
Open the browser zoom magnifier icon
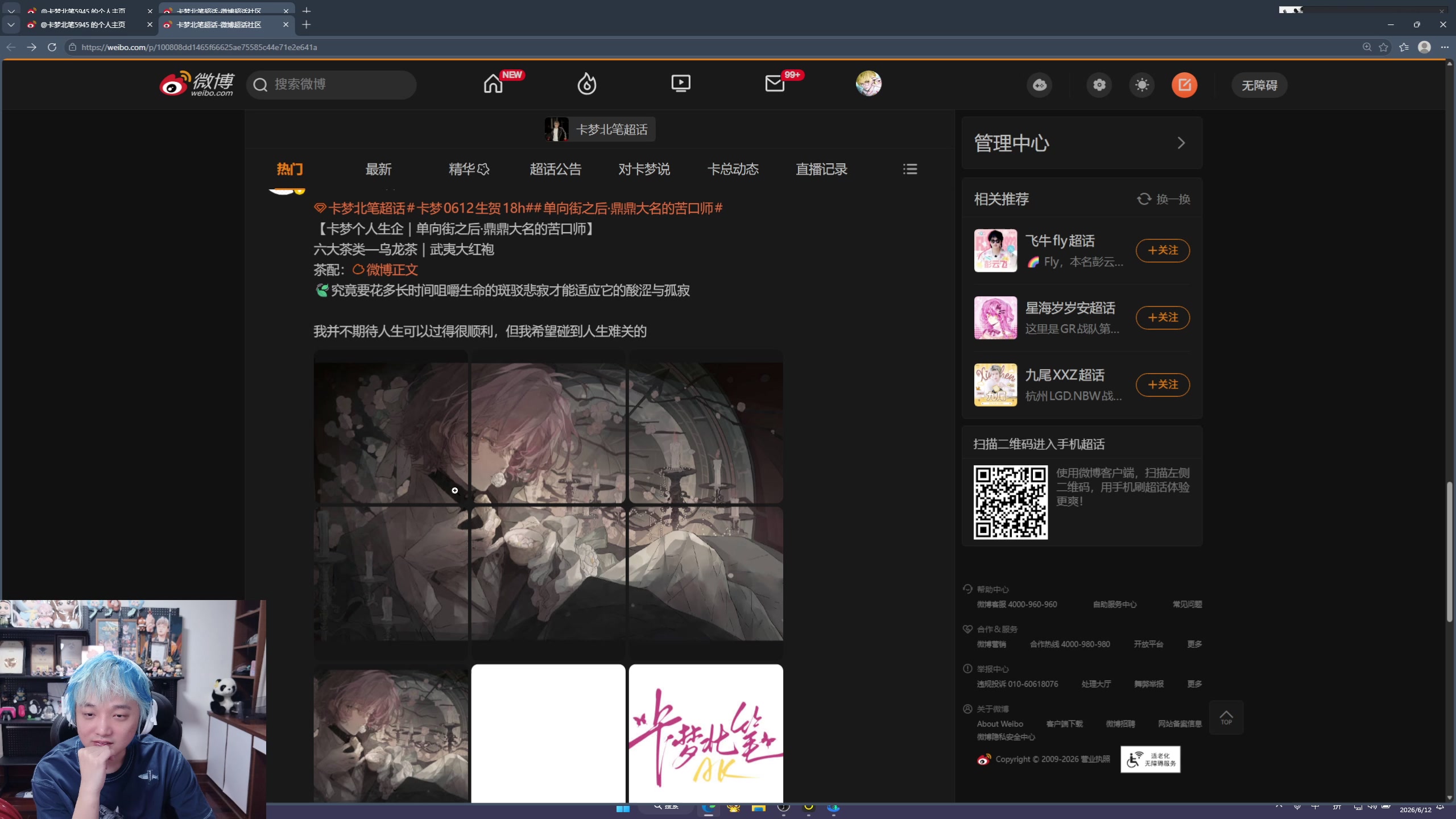point(1367,47)
